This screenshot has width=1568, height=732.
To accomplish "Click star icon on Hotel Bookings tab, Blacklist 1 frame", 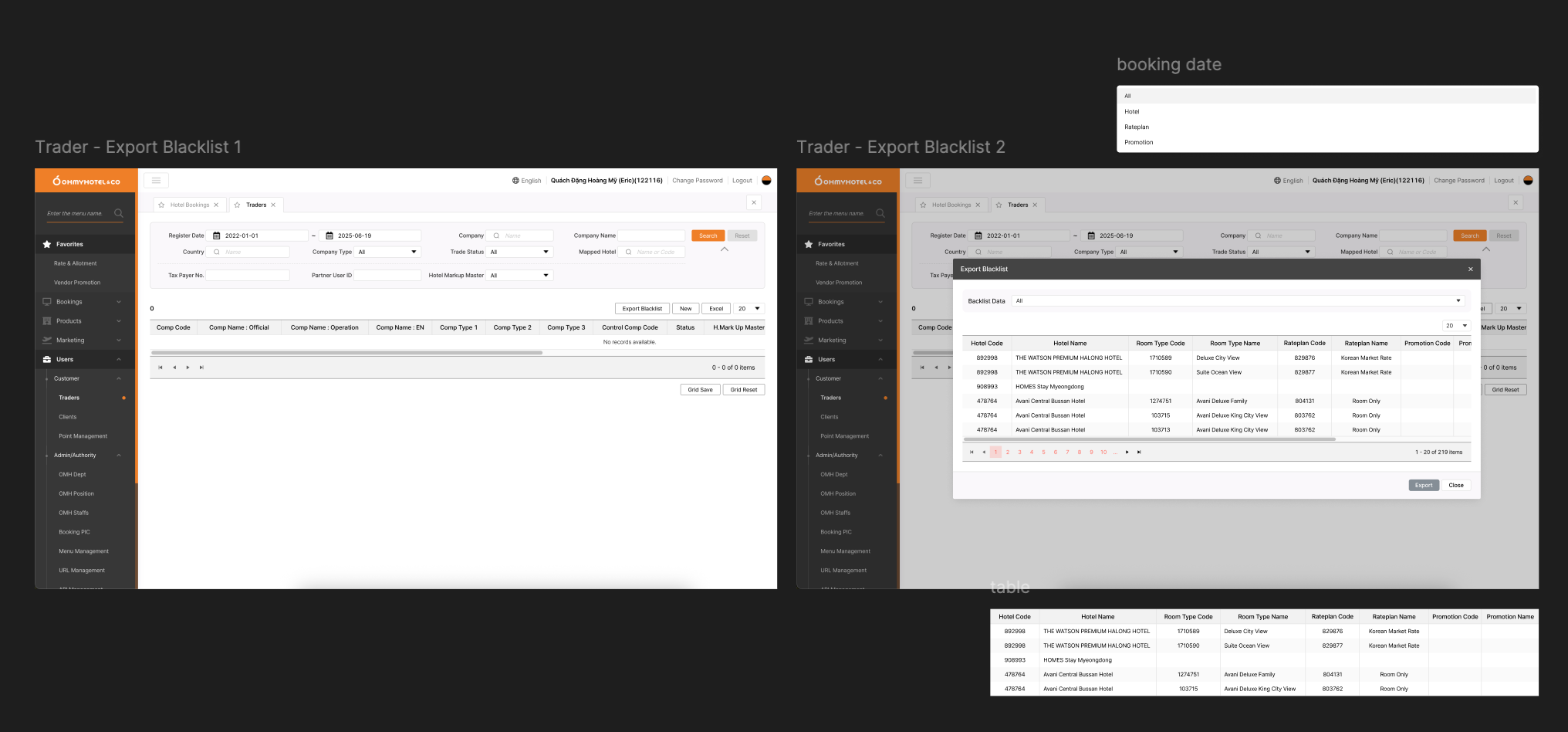I will [x=161, y=205].
